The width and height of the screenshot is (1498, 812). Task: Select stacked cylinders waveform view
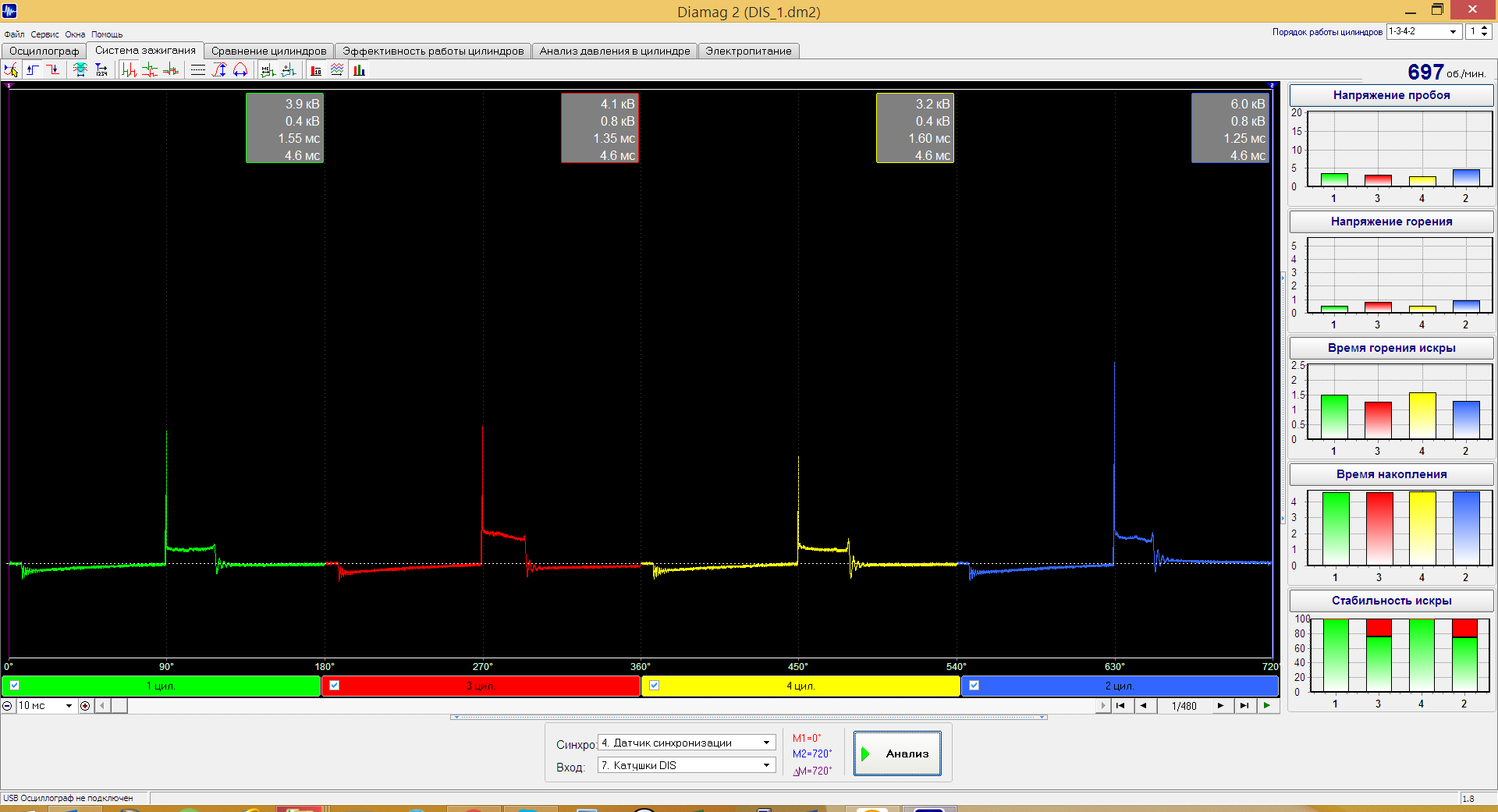click(150, 70)
